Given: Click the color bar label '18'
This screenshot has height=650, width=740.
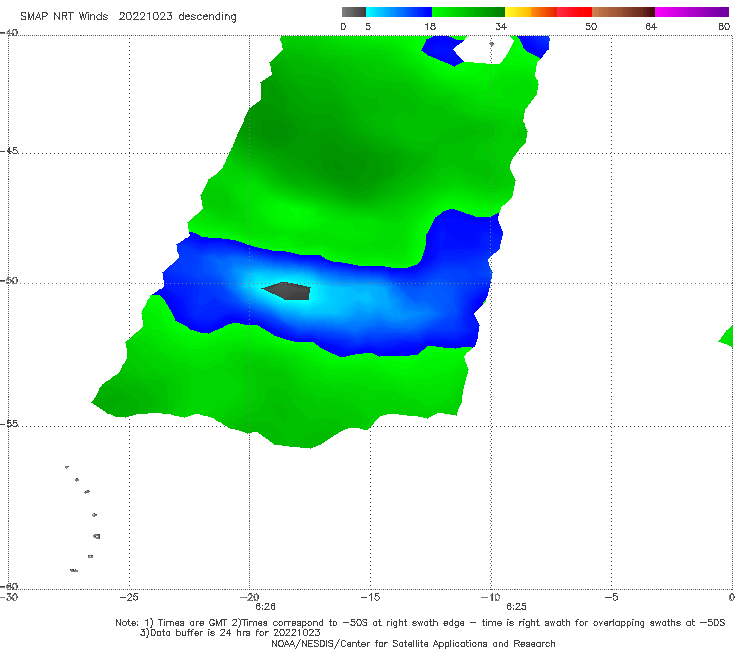Looking at the screenshot, I should pos(430,27).
